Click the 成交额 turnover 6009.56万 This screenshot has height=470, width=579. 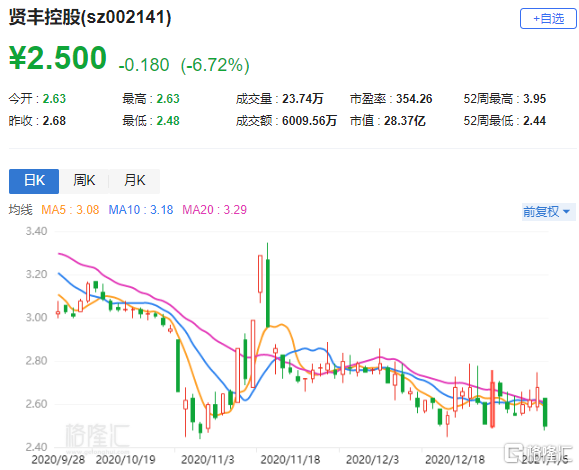point(309,121)
